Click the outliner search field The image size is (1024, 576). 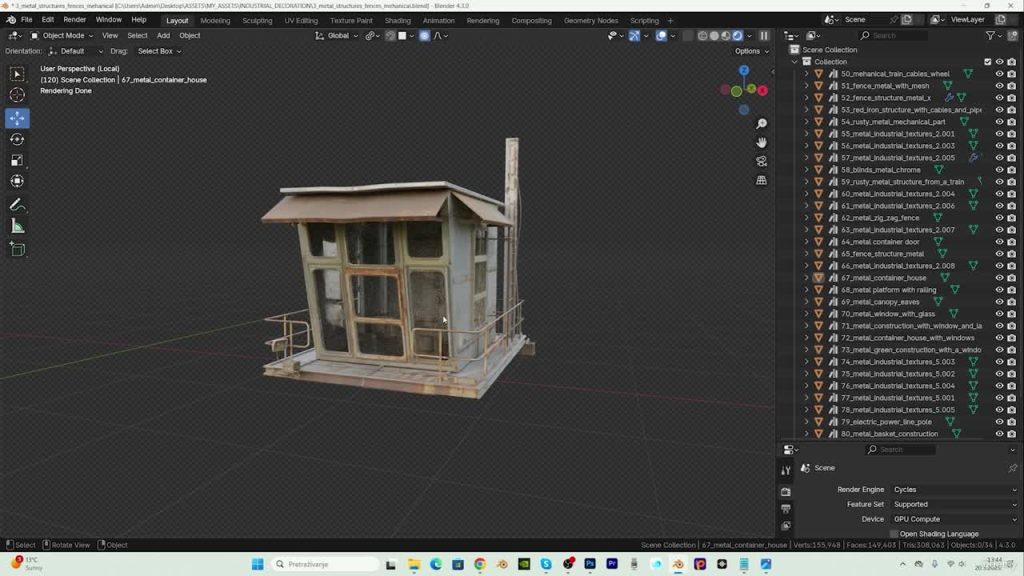(x=895, y=35)
